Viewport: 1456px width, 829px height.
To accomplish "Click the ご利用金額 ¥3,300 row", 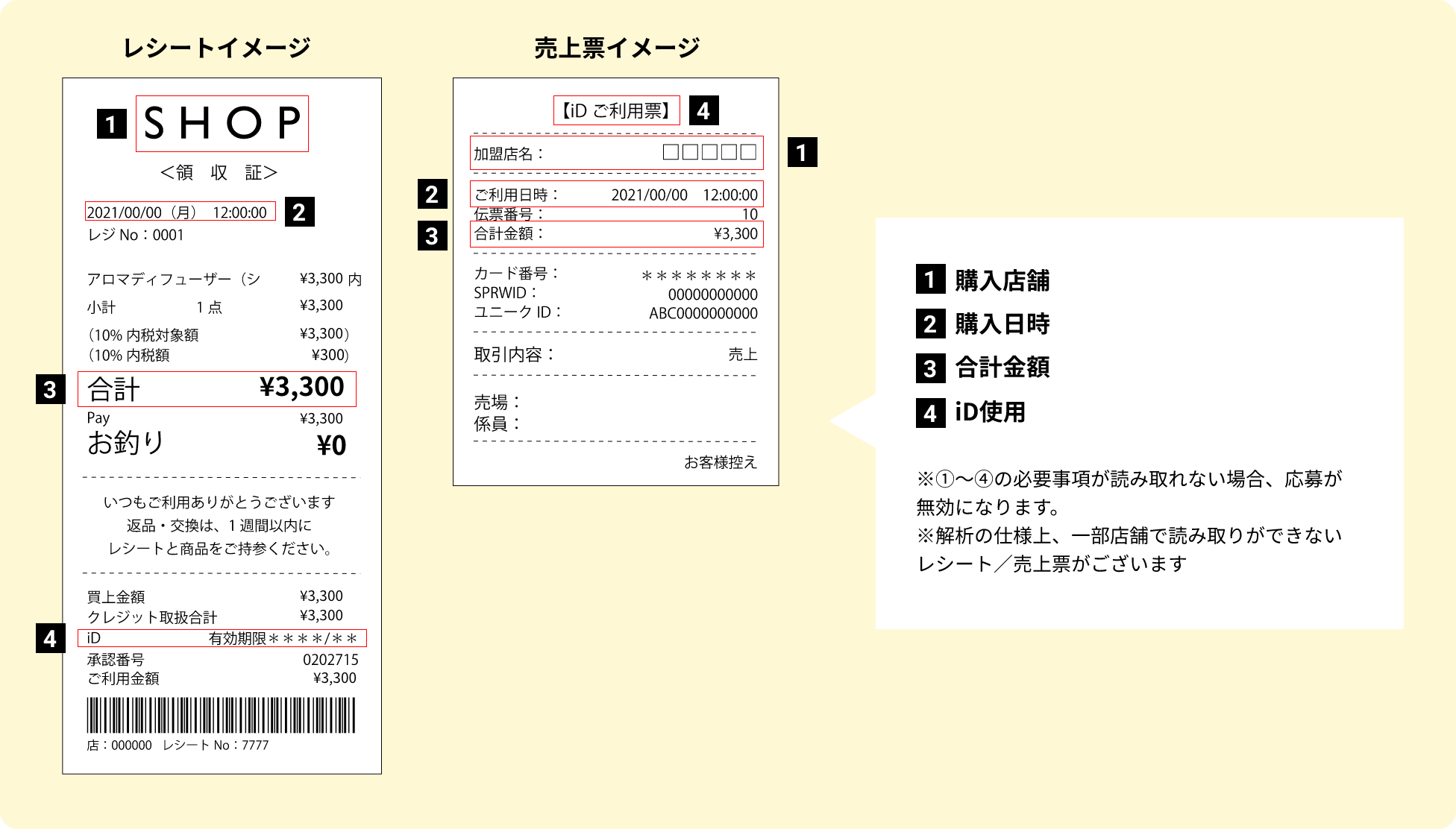I will click(222, 678).
